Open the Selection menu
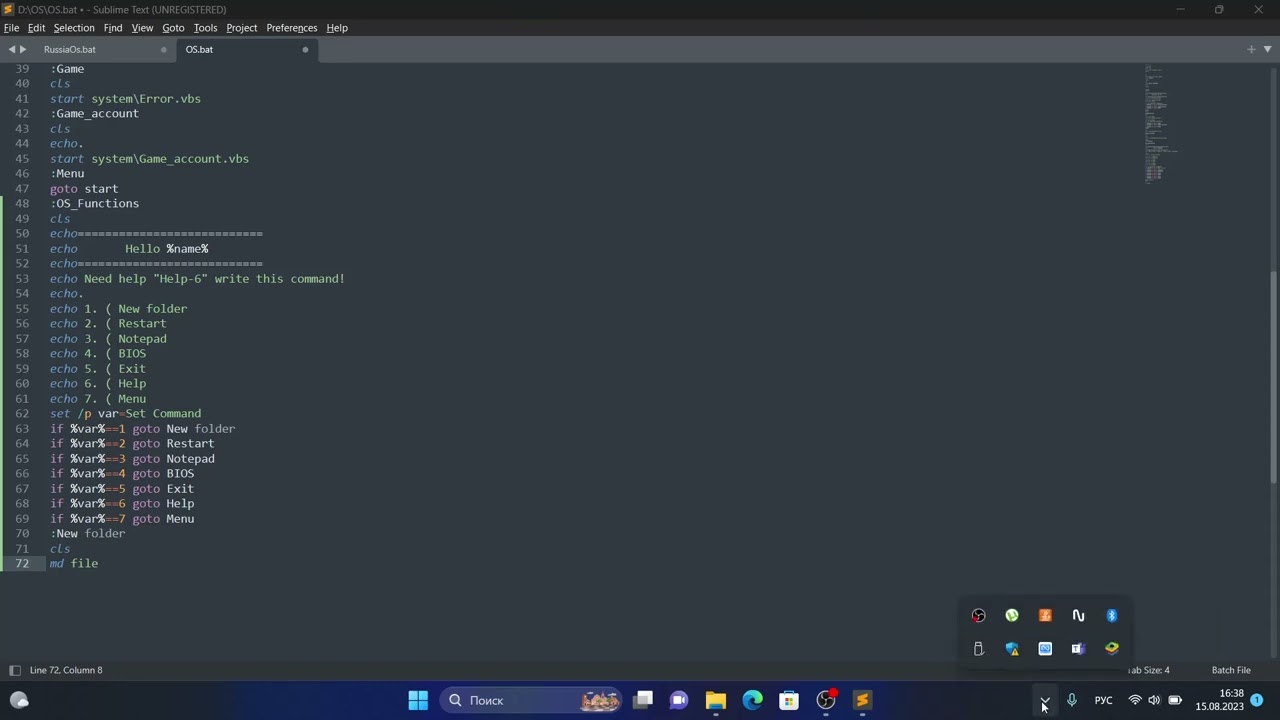The height and width of the screenshot is (720, 1280). (74, 28)
